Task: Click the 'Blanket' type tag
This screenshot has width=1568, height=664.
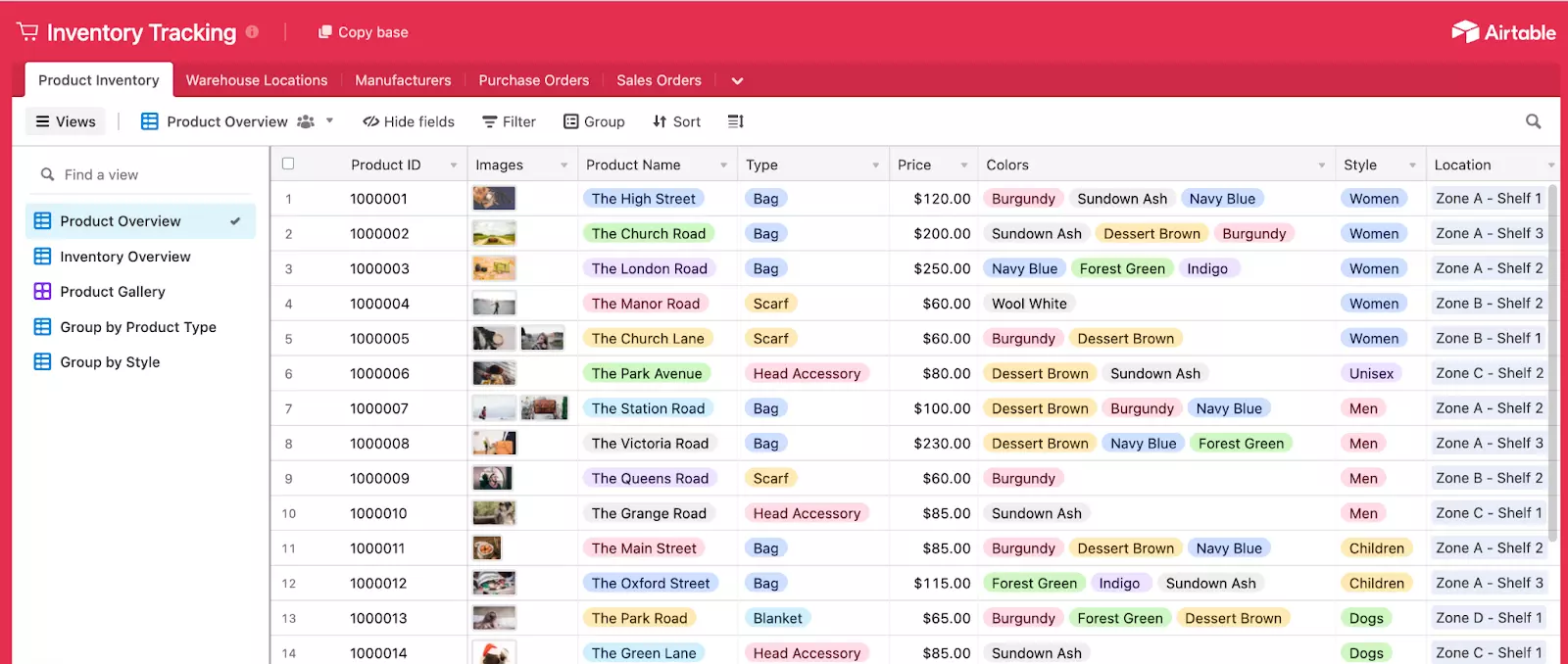Action: click(777, 618)
